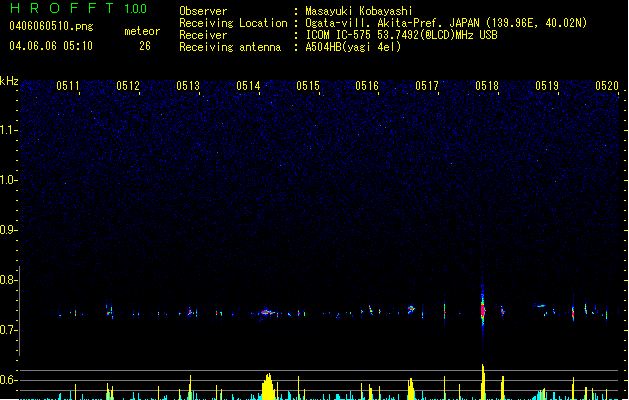Select the filename 0406060510.png

[51, 26]
